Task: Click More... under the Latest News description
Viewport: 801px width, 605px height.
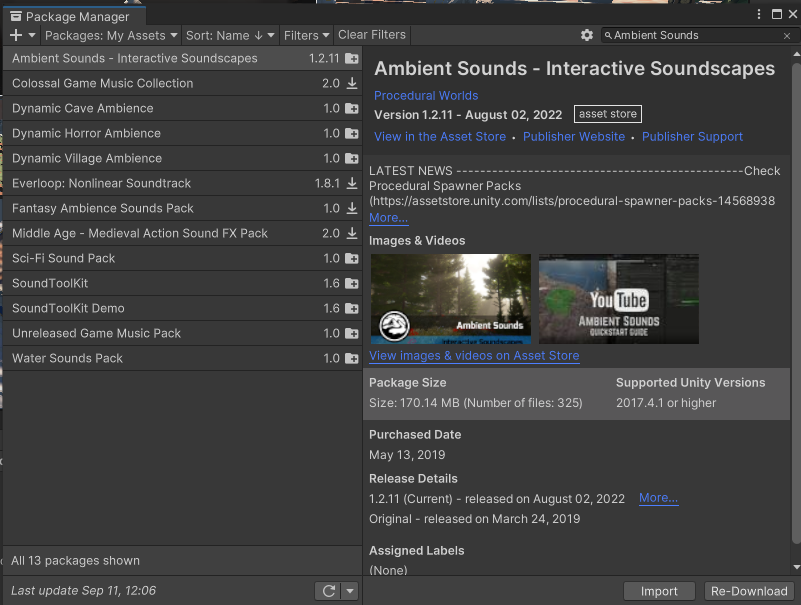Action: 388,218
